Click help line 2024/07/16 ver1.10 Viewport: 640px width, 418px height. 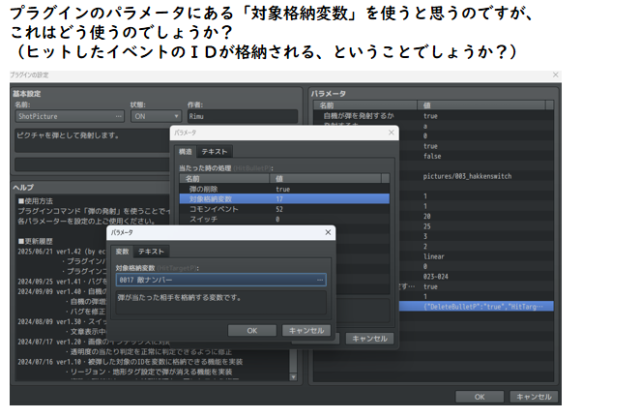[x=130, y=362]
